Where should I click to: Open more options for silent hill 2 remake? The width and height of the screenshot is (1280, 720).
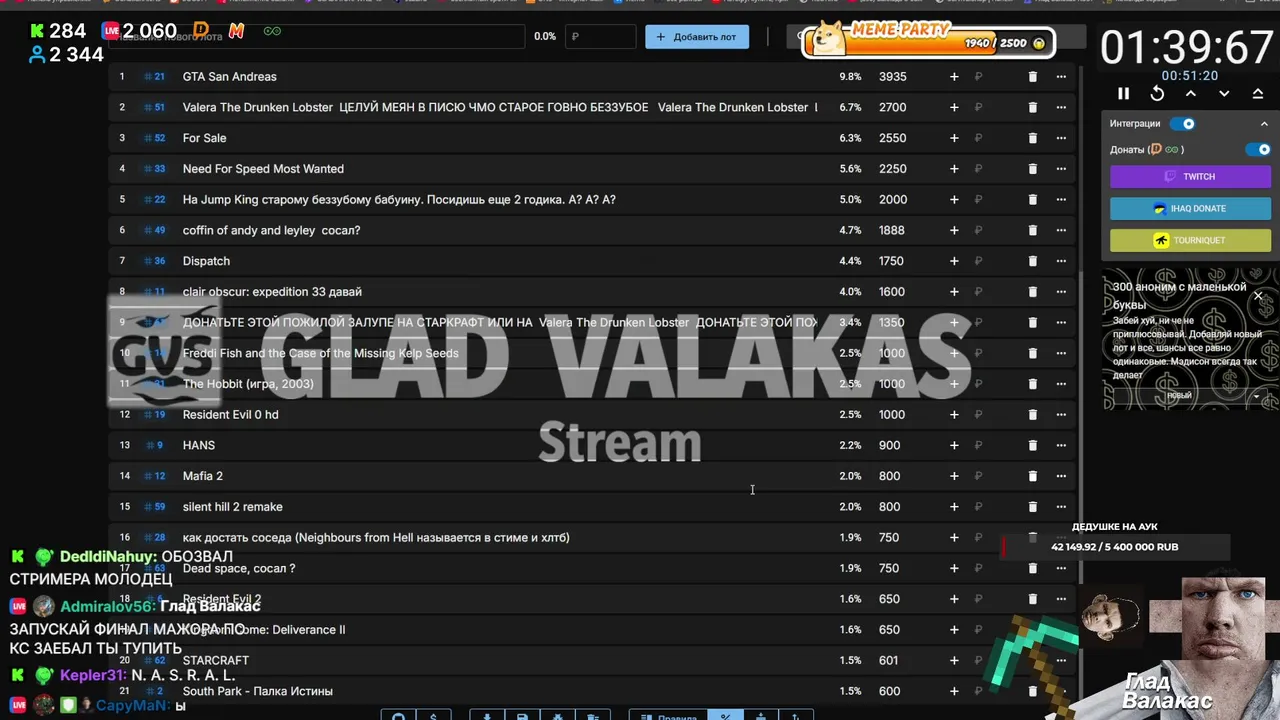coord(1061,507)
